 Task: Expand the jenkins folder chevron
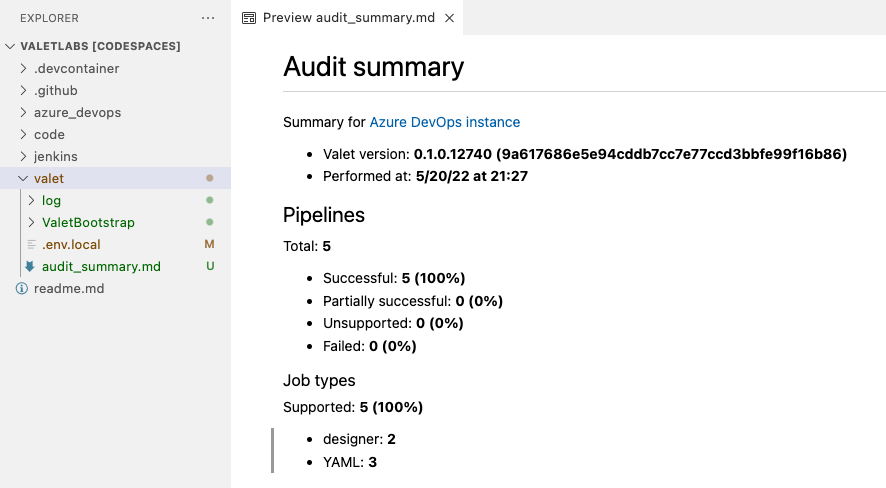[x=23, y=156]
